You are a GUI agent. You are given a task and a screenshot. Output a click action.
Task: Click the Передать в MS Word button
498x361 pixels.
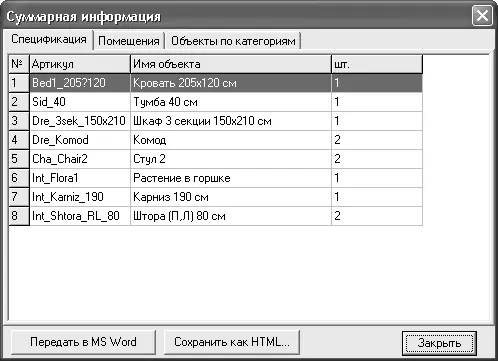[83, 342]
